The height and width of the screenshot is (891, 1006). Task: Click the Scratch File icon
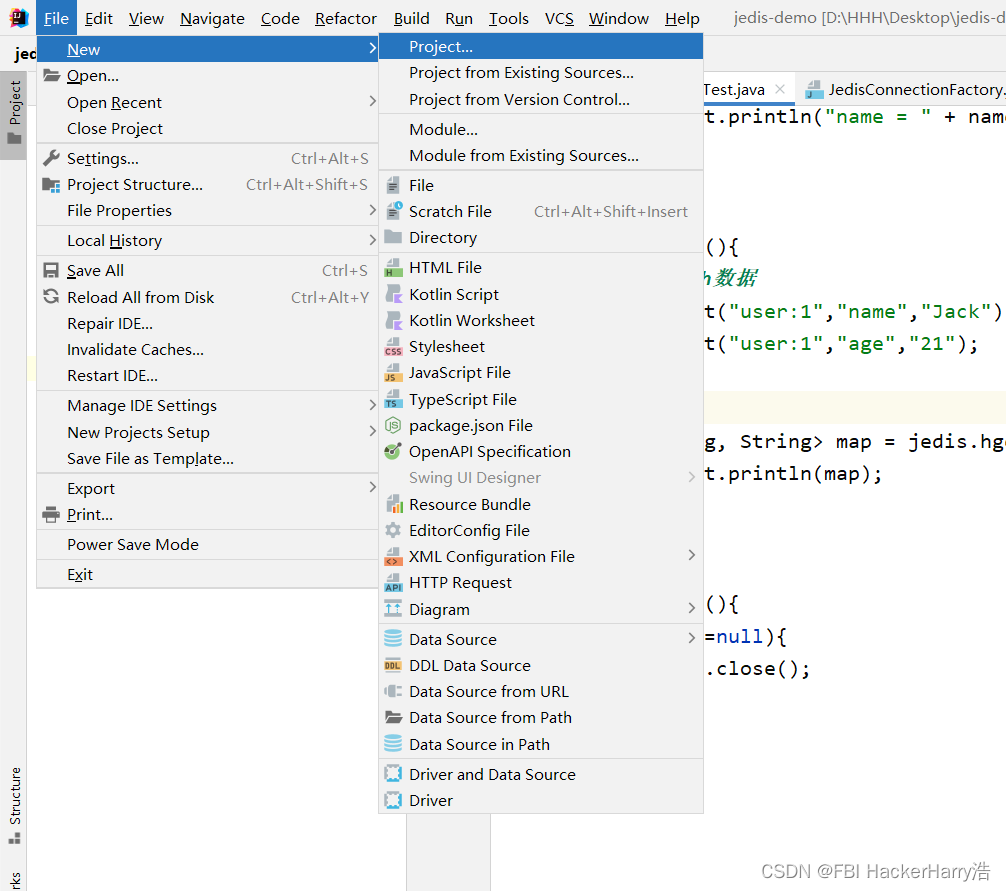(x=393, y=211)
